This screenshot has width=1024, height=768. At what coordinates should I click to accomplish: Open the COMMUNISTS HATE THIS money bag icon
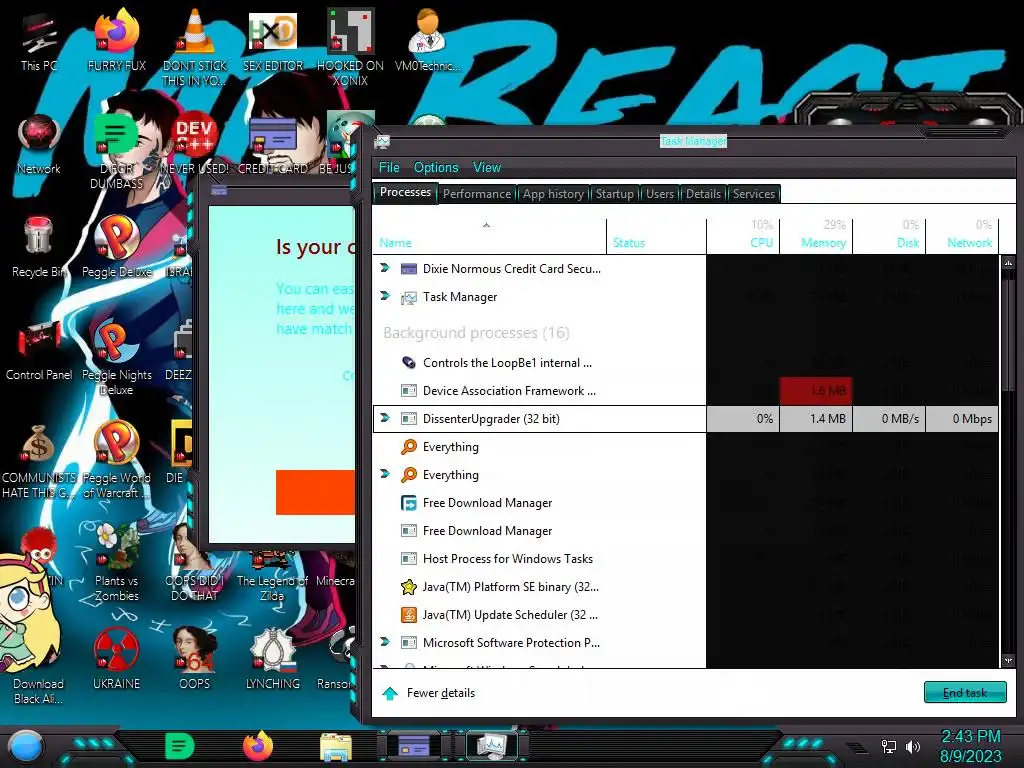click(x=39, y=461)
